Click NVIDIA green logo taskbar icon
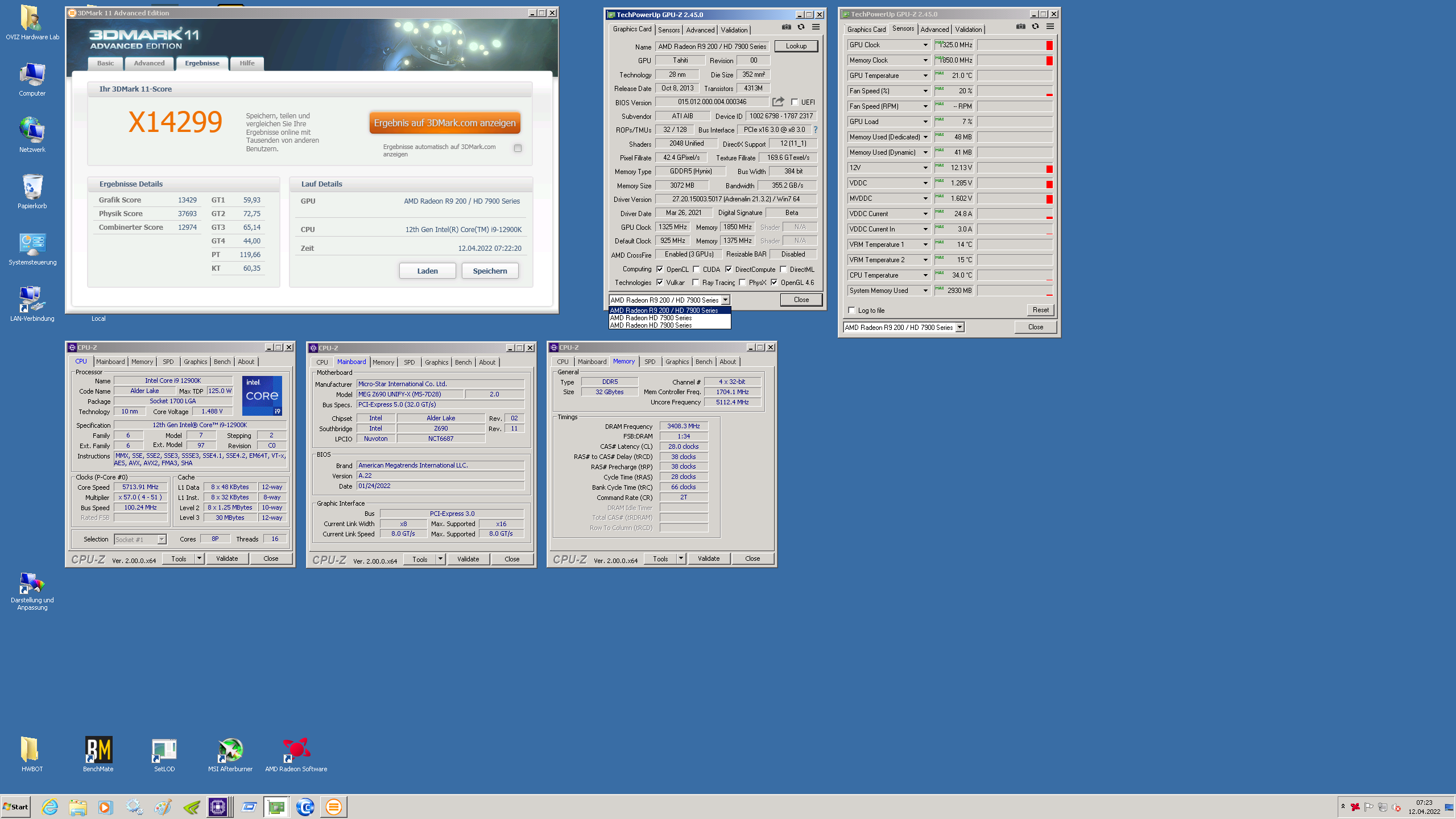This screenshot has width=1456, height=819. 191,806
